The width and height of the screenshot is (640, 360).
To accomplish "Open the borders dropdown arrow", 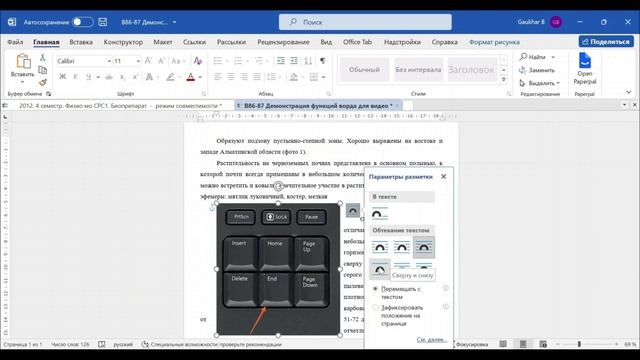I will tap(323, 77).
